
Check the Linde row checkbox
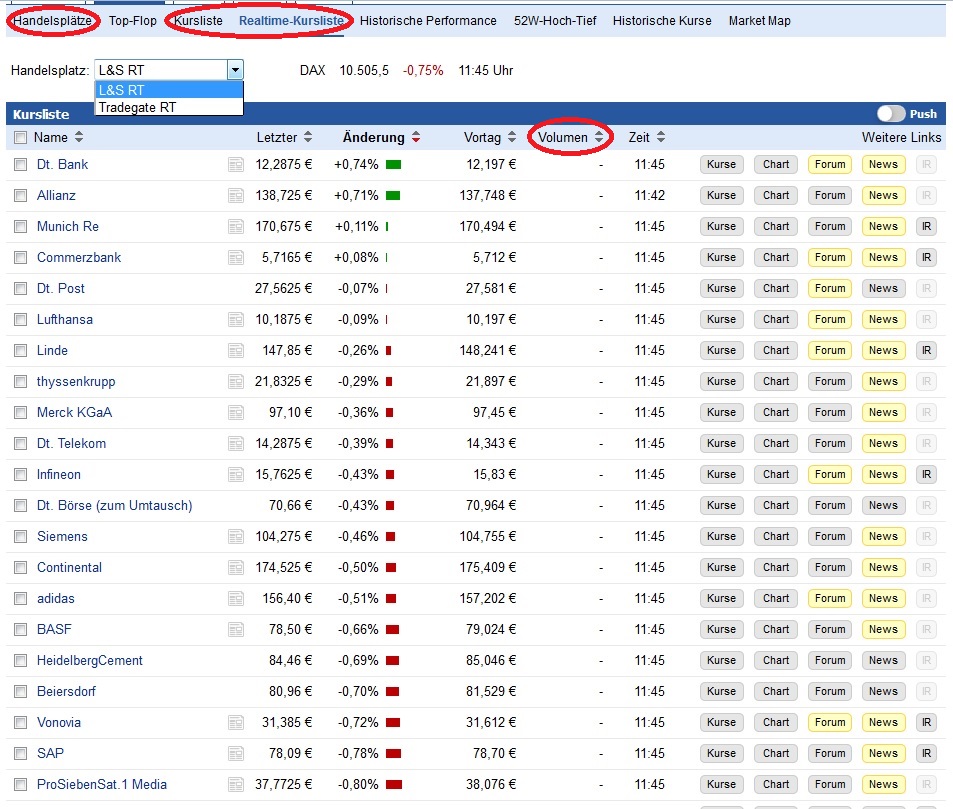point(21,351)
